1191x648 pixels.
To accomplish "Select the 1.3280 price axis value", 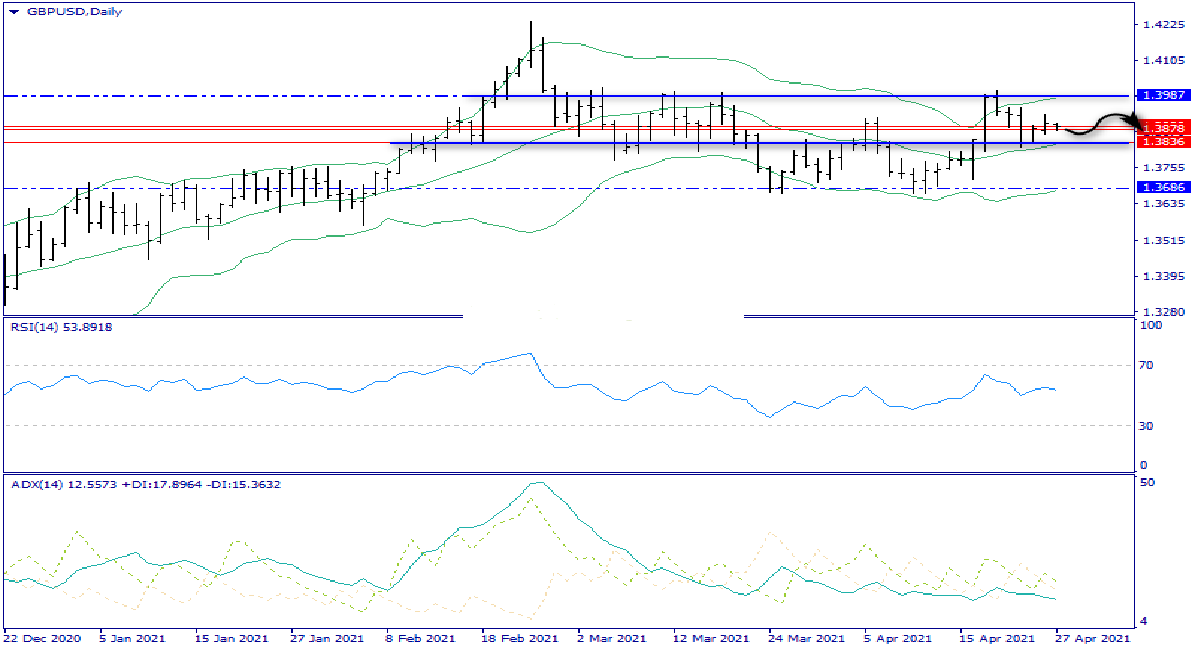I will pyautogui.click(x=1163, y=312).
